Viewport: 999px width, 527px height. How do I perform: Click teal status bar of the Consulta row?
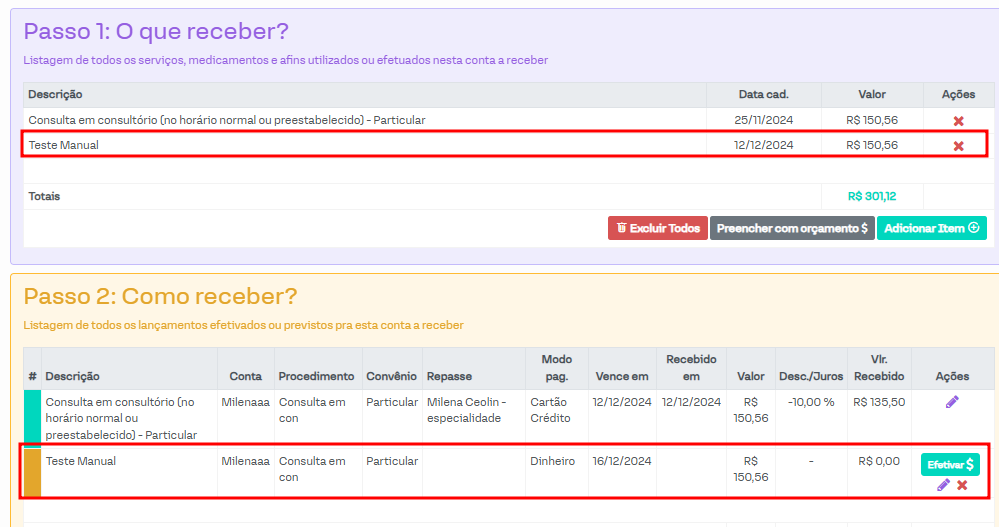click(32, 417)
